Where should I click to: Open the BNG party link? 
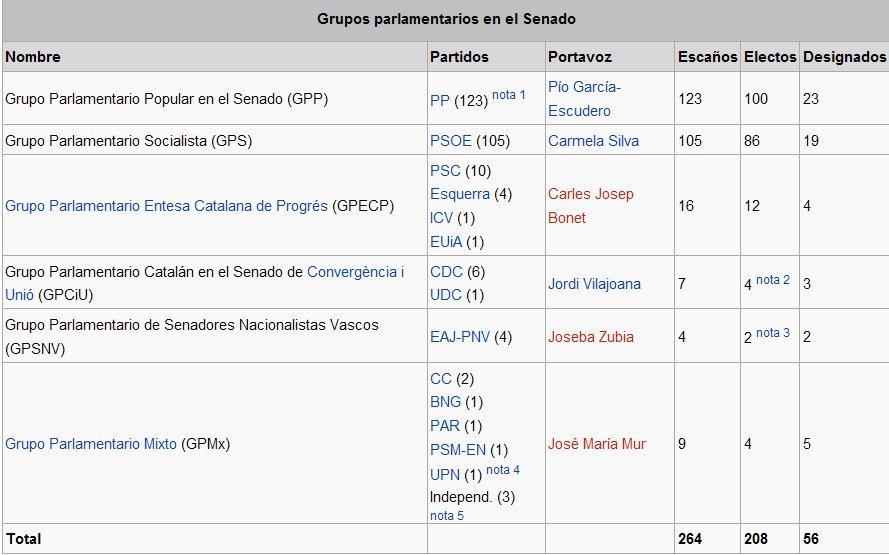(x=445, y=402)
